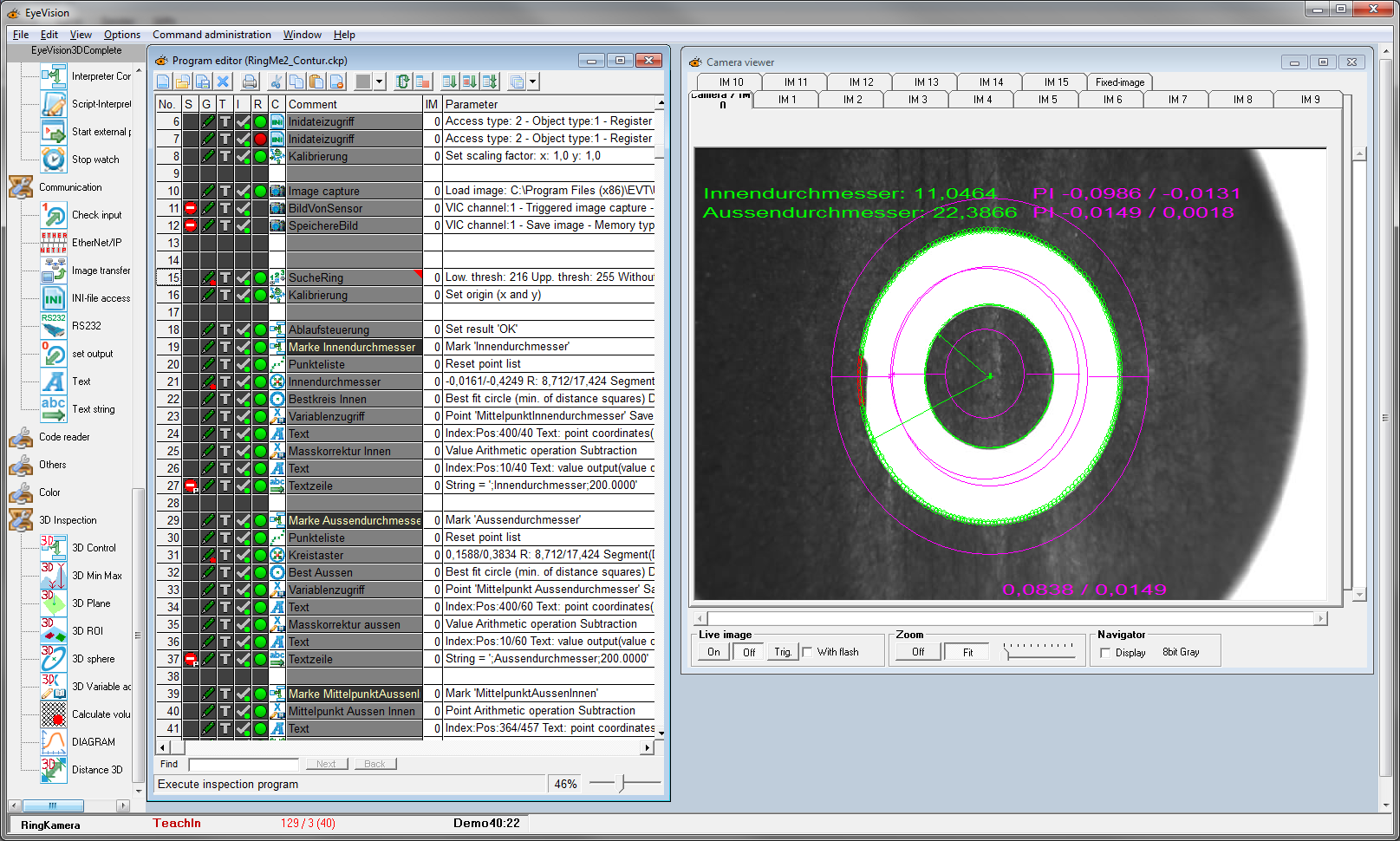Open the Command administration menu

point(212,35)
